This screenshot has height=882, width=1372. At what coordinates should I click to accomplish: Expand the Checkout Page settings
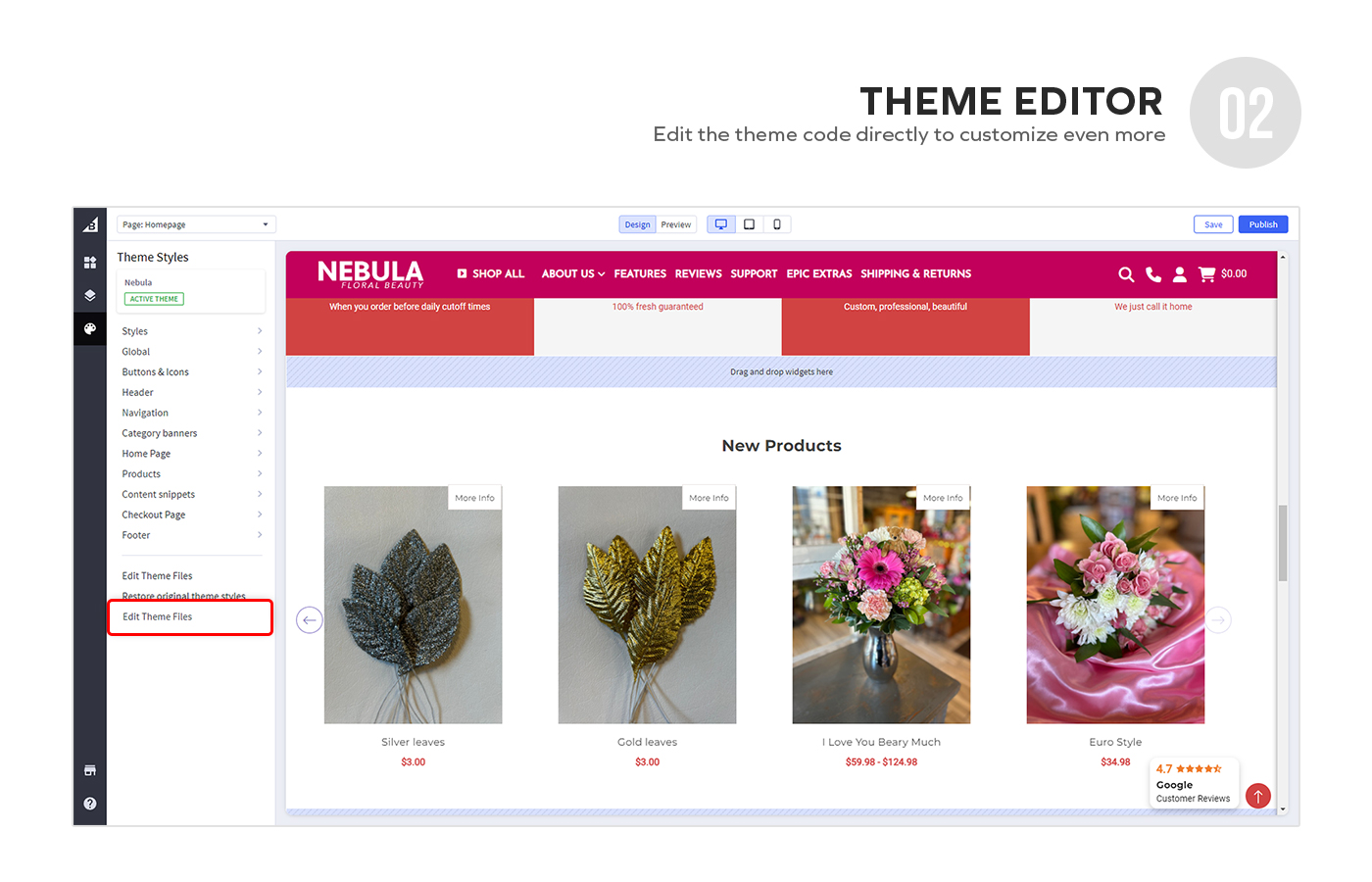coord(191,514)
